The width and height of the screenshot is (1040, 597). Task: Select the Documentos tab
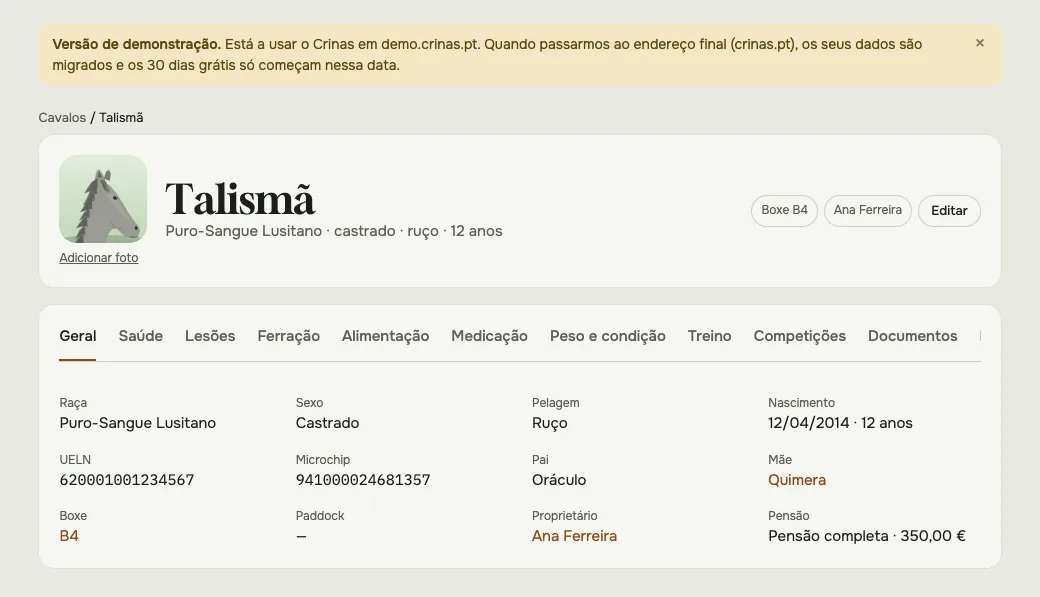pos(913,336)
